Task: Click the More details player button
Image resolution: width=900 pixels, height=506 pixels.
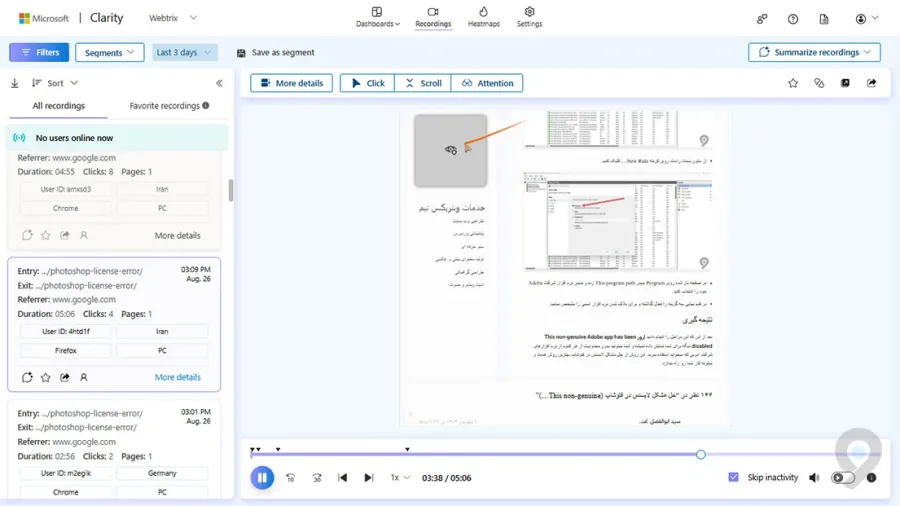Action: pyautogui.click(x=292, y=83)
